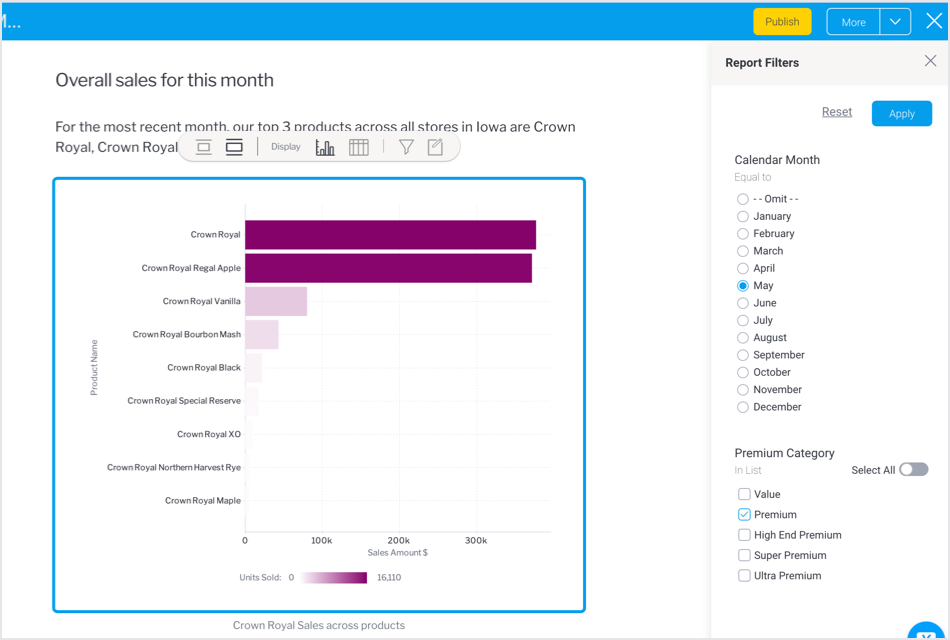Close the editor with top-right X
The height and width of the screenshot is (640, 950).
pos(934,21)
